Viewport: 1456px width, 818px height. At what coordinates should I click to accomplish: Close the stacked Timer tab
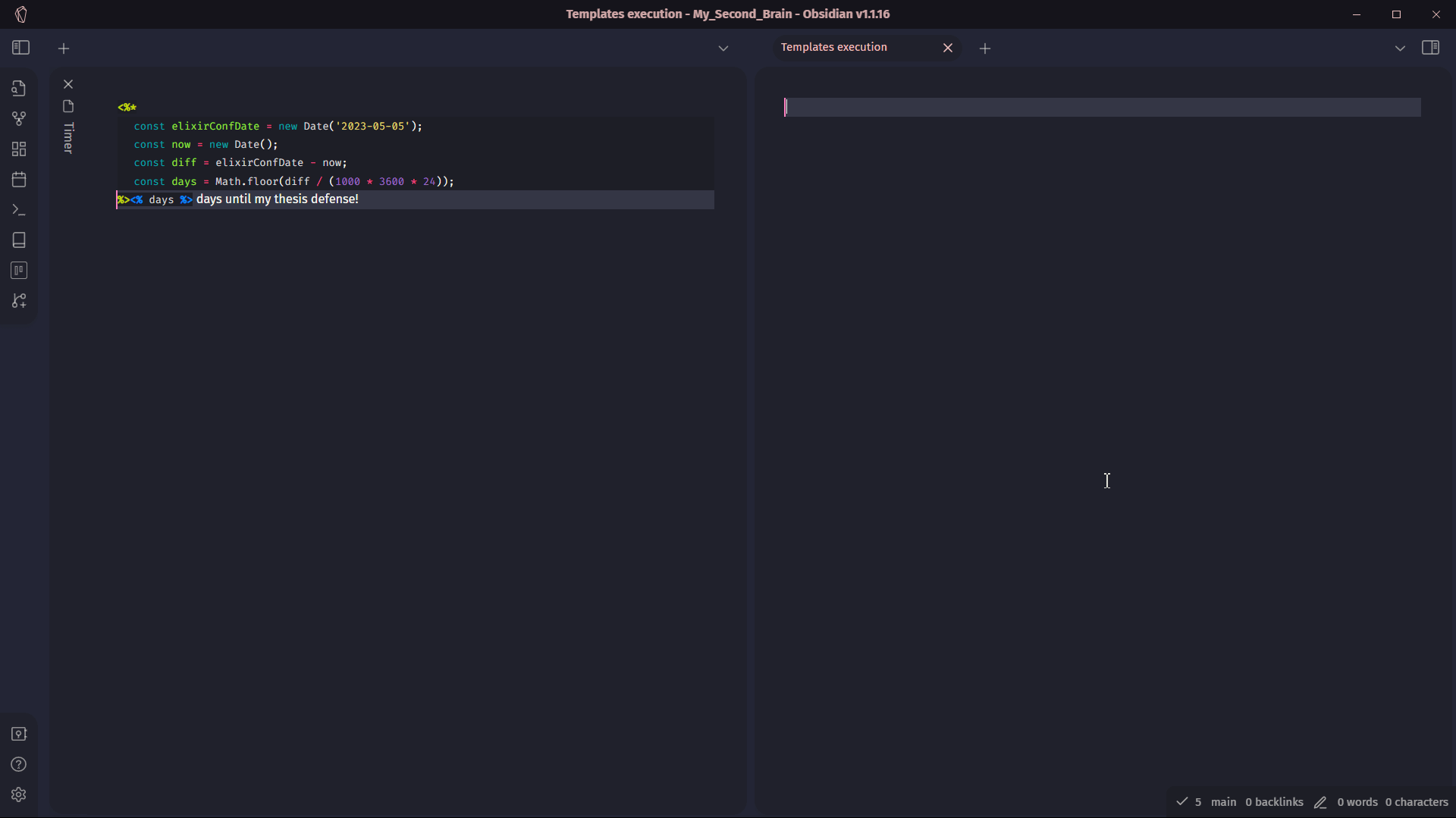coord(68,84)
